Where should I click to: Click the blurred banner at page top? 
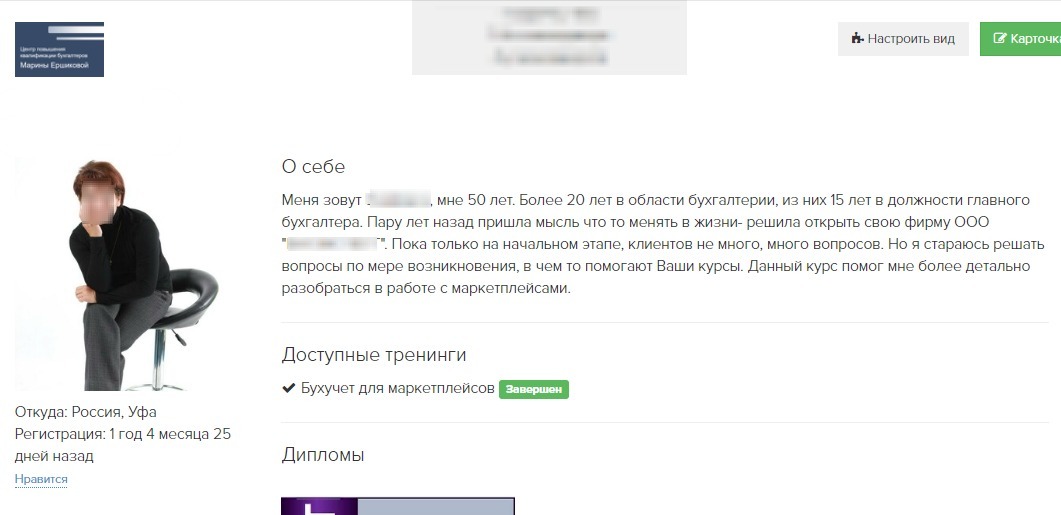coord(549,37)
